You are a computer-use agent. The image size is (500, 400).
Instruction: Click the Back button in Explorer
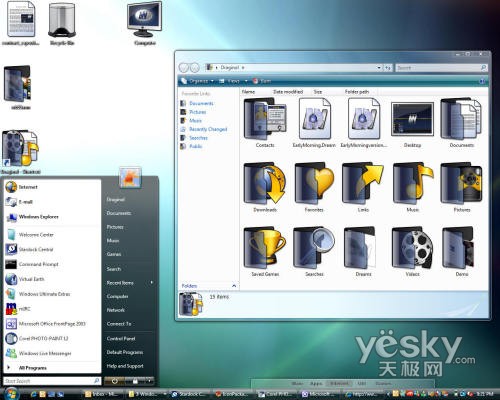[184, 68]
